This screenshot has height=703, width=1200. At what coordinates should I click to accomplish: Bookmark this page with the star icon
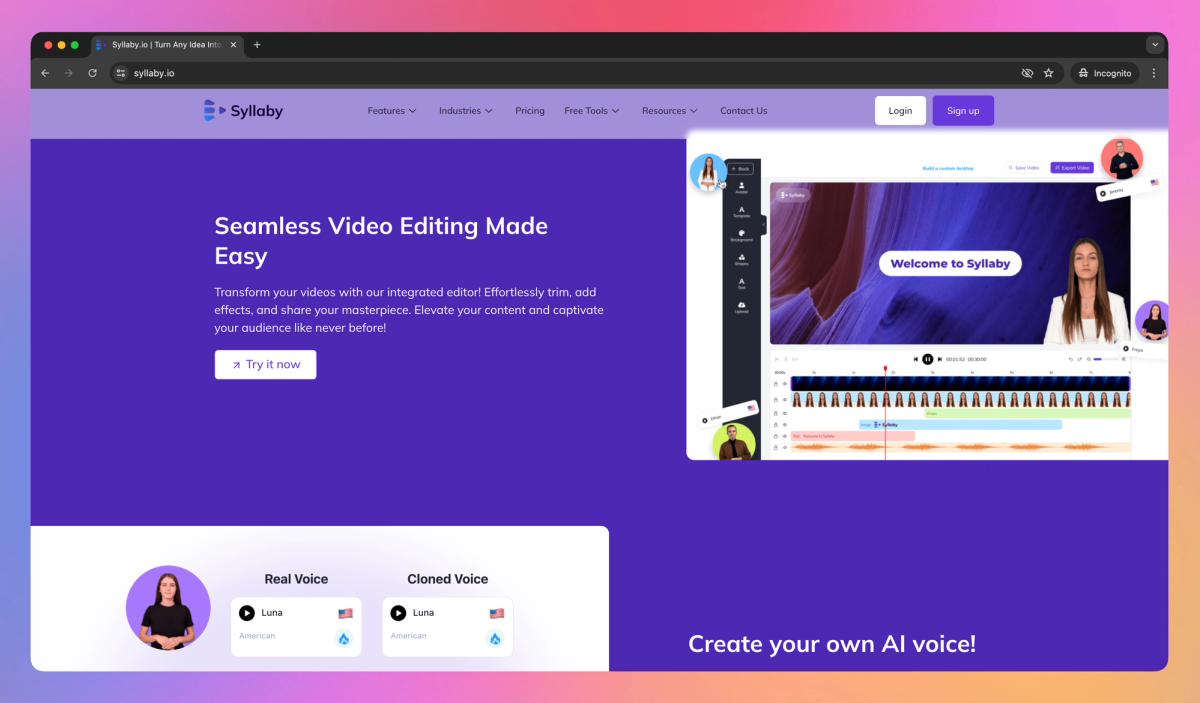[x=1049, y=73]
